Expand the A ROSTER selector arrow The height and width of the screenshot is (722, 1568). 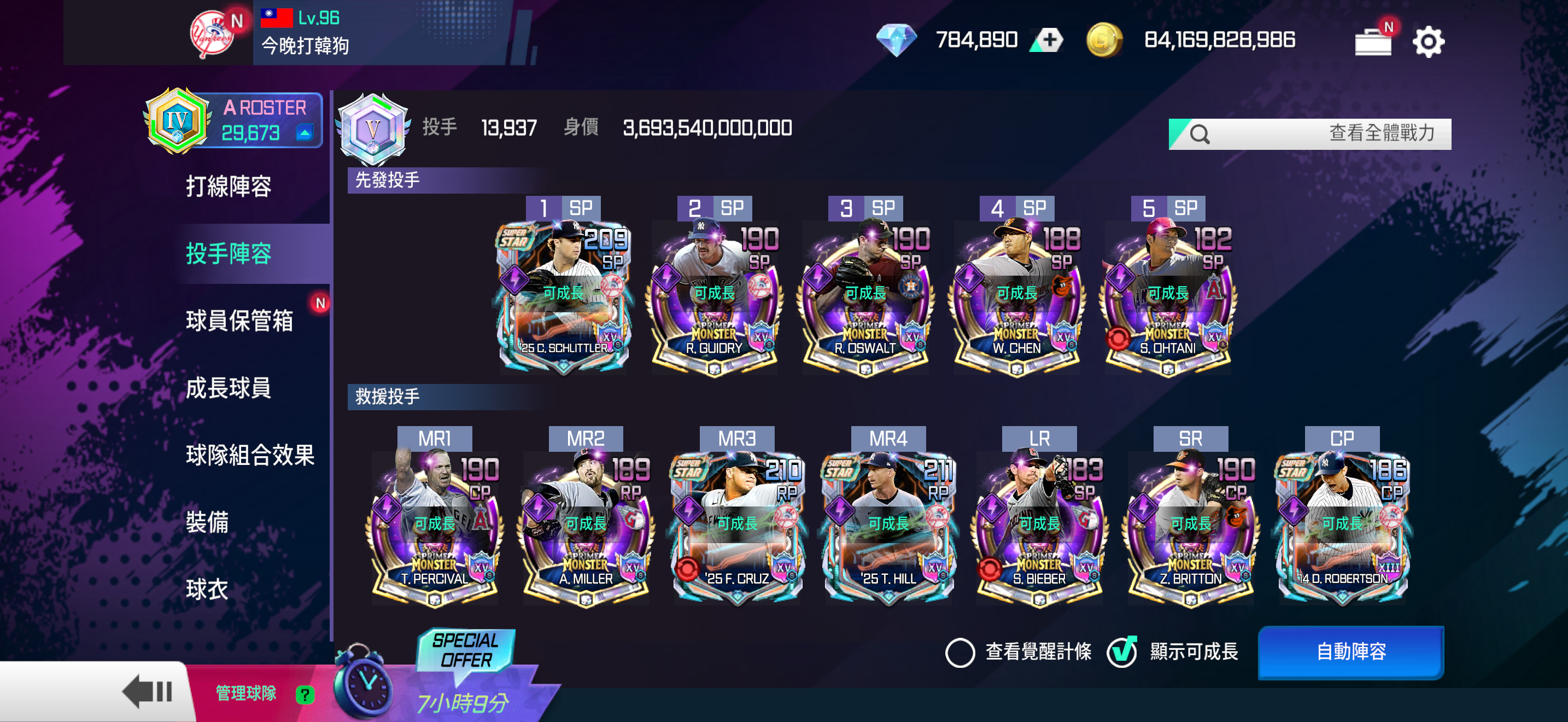(x=305, y=132)
